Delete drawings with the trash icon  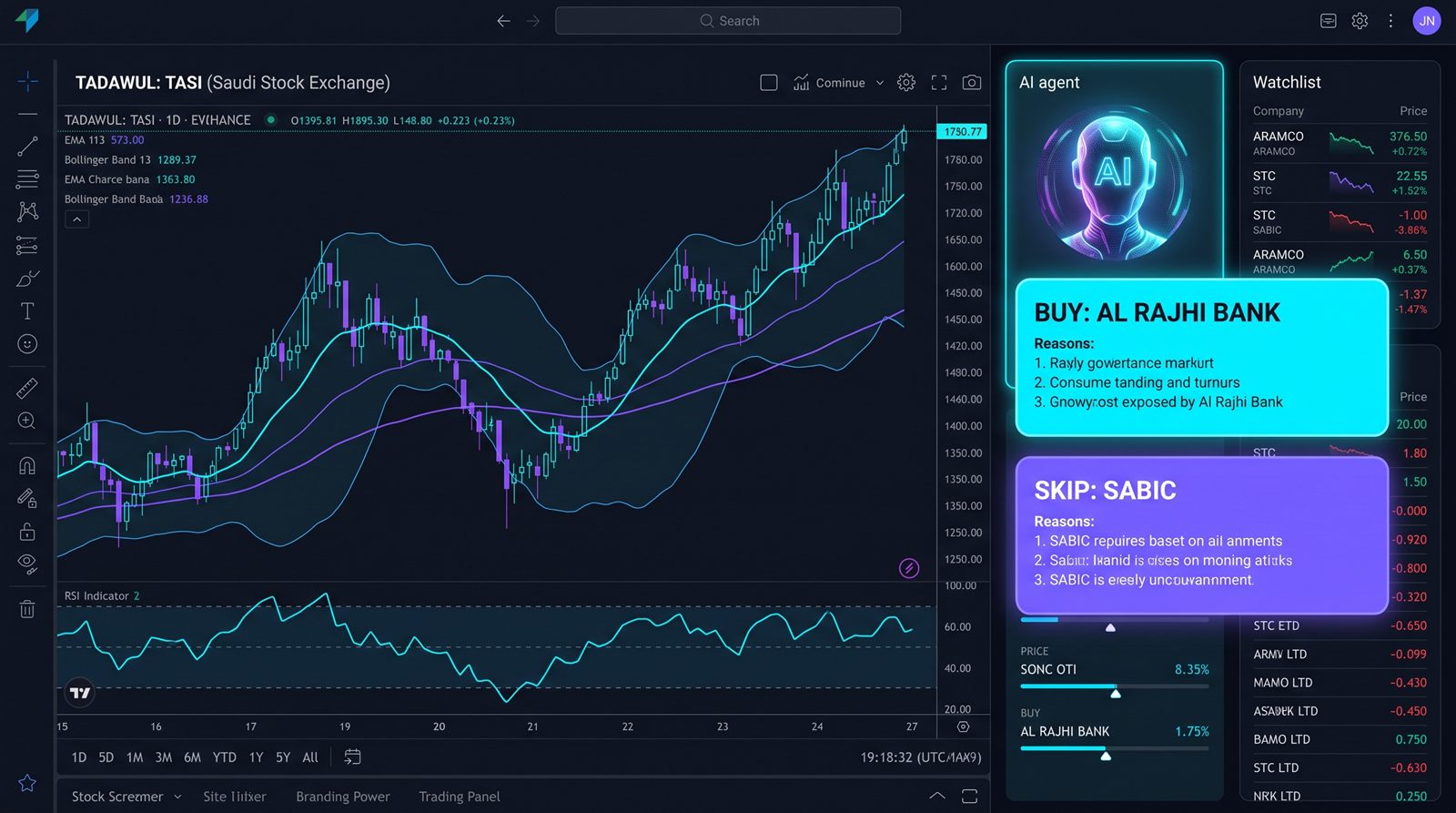[27, 609]
